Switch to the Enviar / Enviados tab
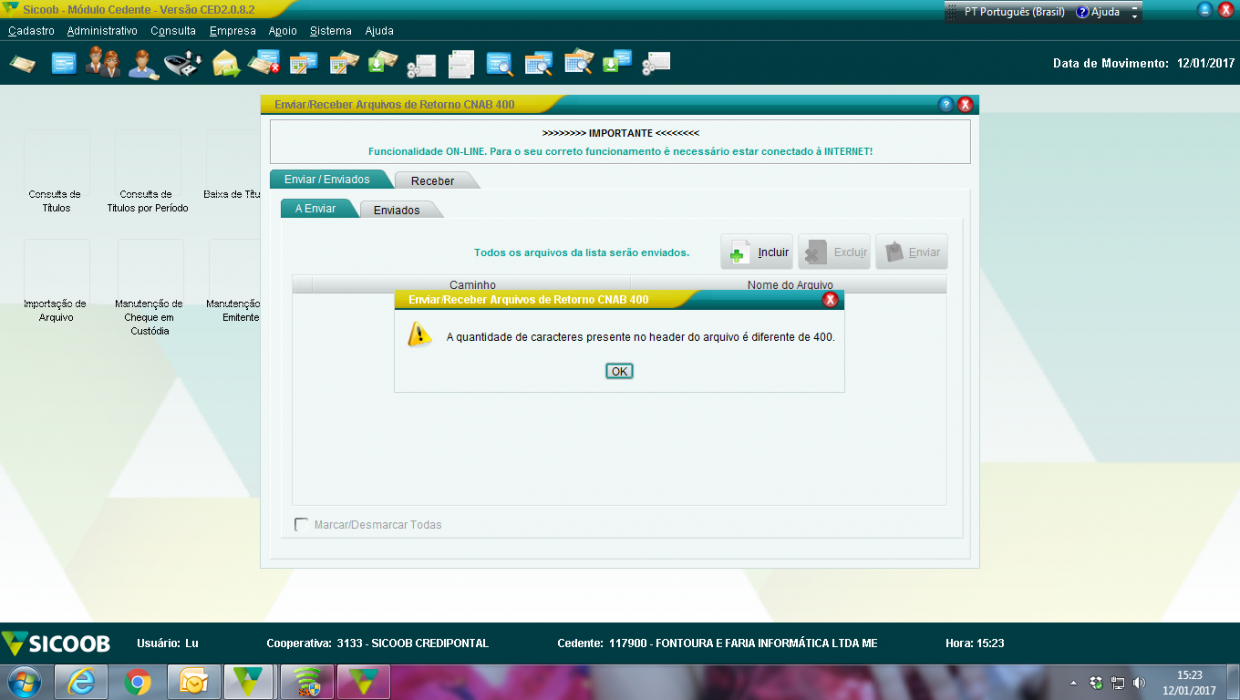Image resolution: width=1240 pixels, height=700 pixels. point(327,180)
